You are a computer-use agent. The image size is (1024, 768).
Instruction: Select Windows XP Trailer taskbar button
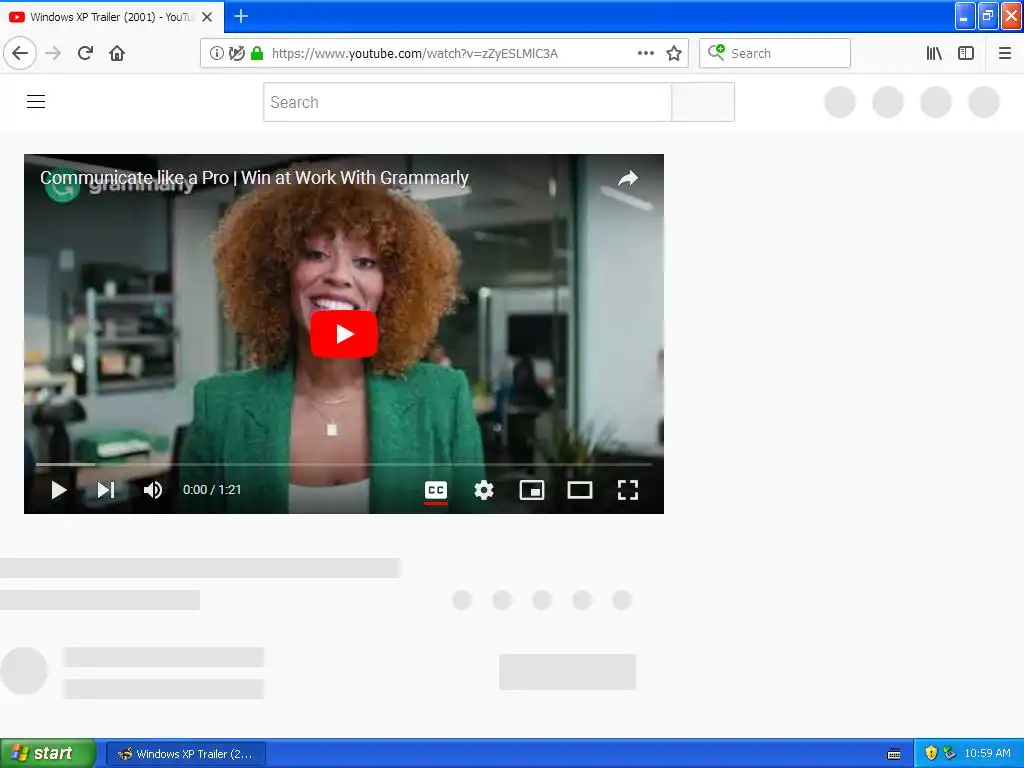(x=185, y=754)
